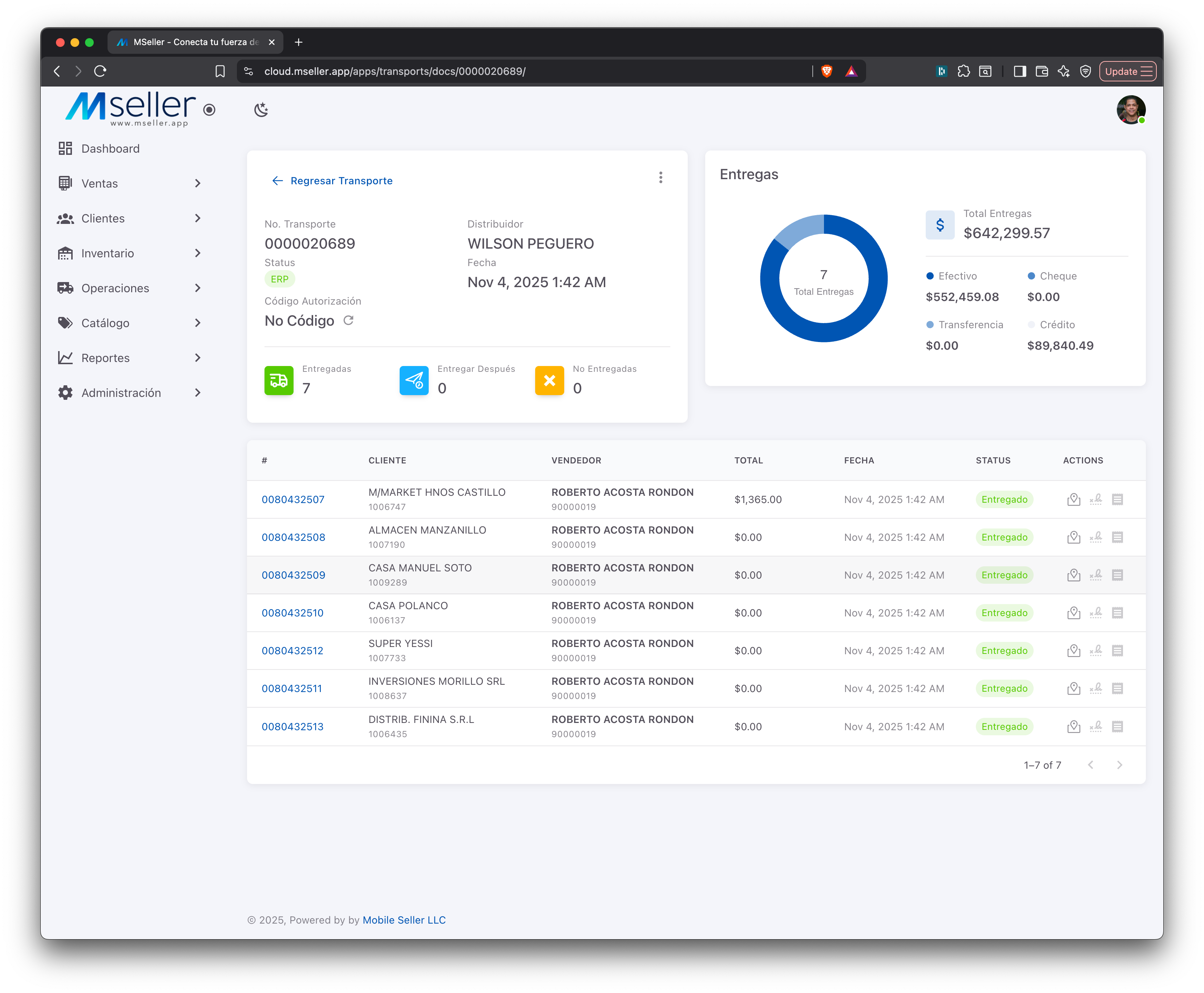The image size is (1204, 993).
Task: Open the three-dot options menu on transport card
Action: point(661,178)
